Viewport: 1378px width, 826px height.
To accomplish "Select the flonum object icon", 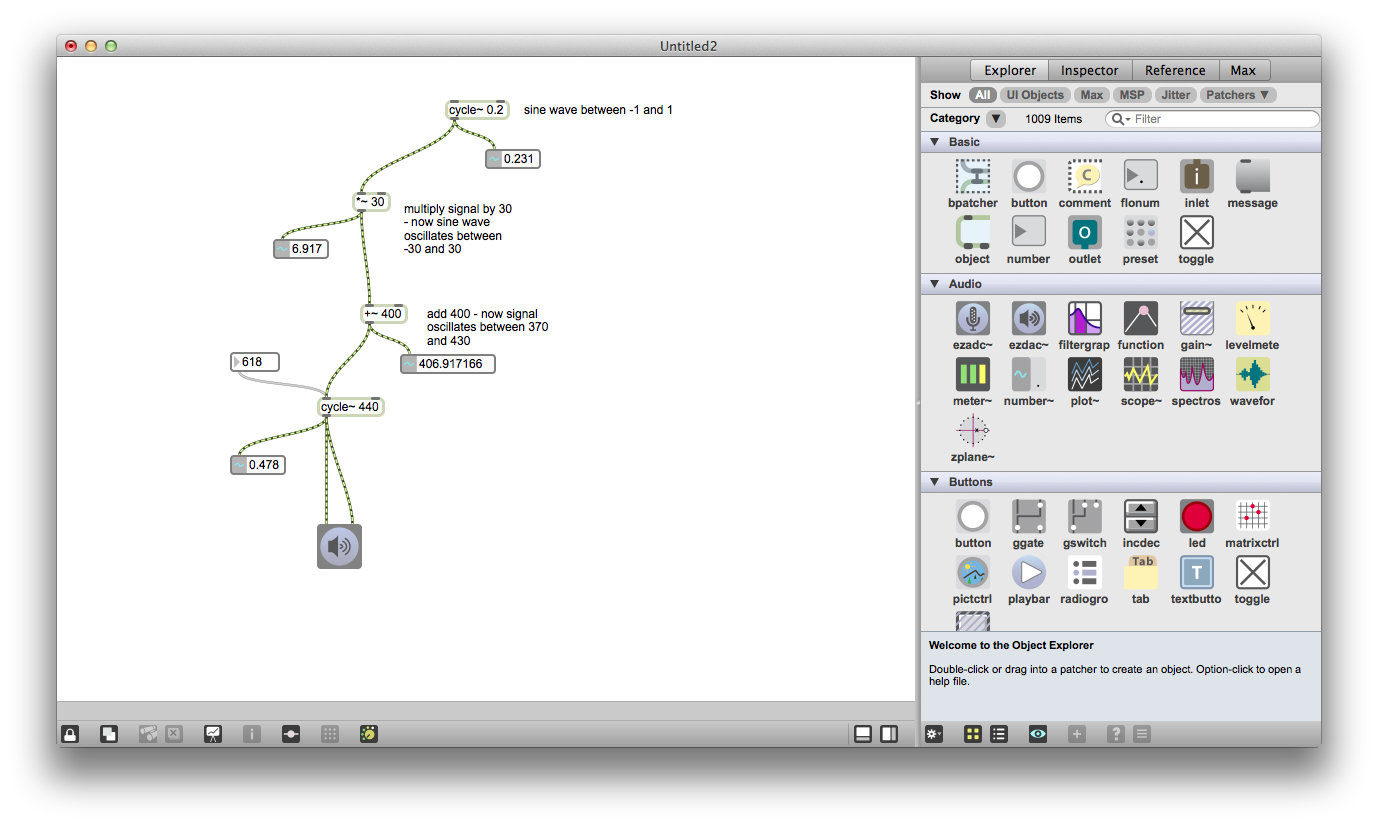I will coord(1141,176).
